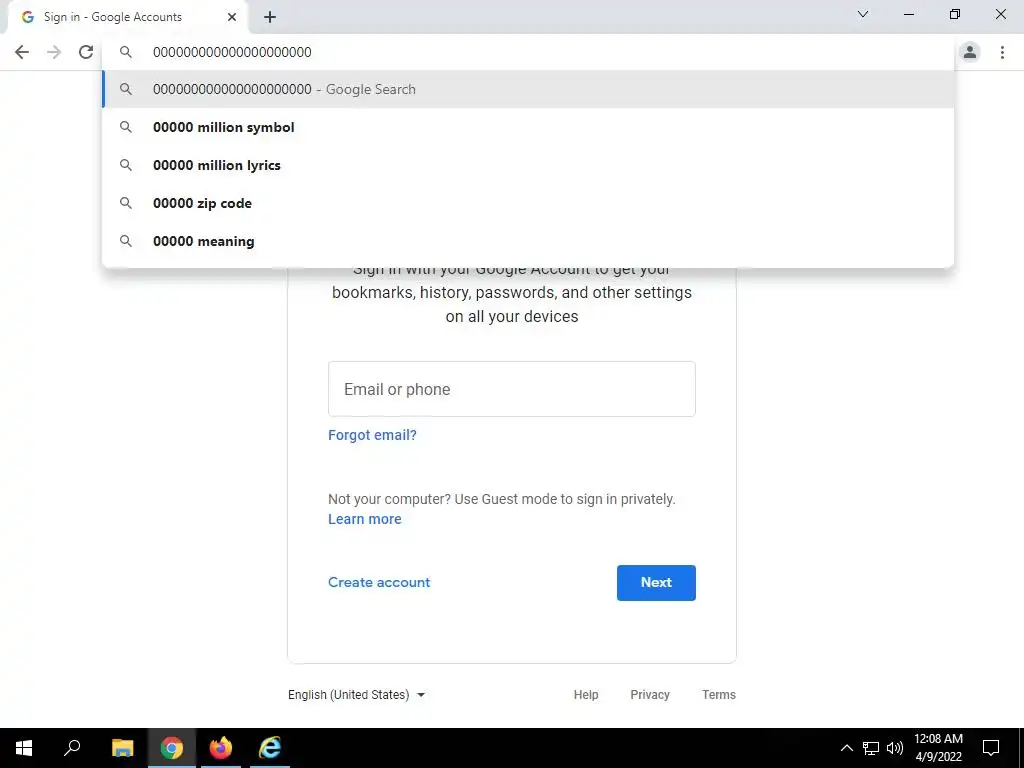The image size is (1024, 768).
Task: Launch Firefox from the taskbar
Action: click(x=221, y=748)
